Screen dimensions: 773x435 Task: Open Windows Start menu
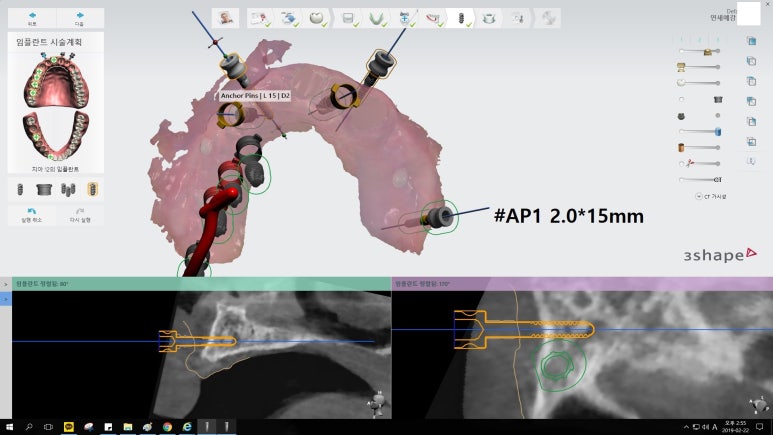pyautogui.click(x=9, y=427)
